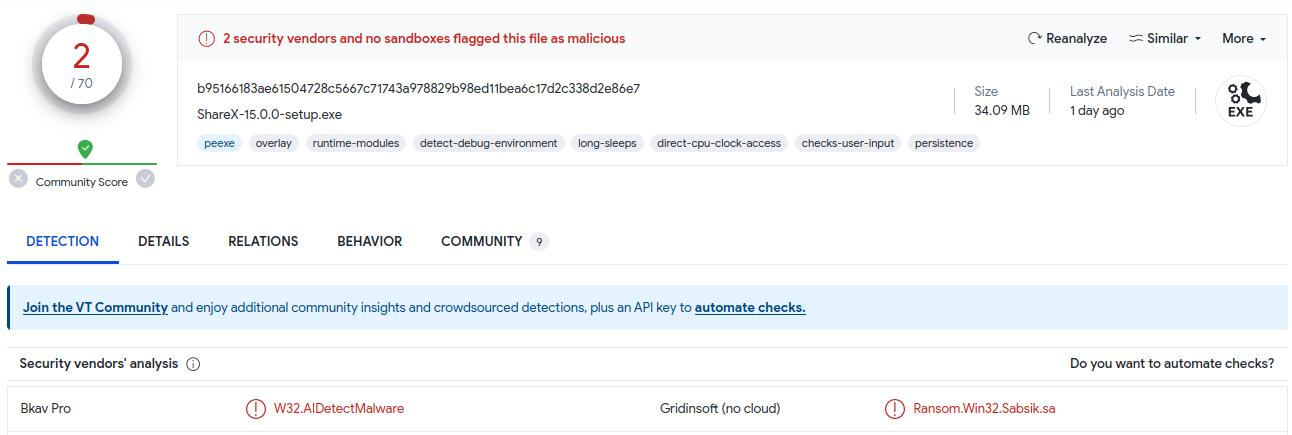This screenshot has width=1292, height=435.
Task: Click the detection score gauge 2/70
Action: coord(82,65)
